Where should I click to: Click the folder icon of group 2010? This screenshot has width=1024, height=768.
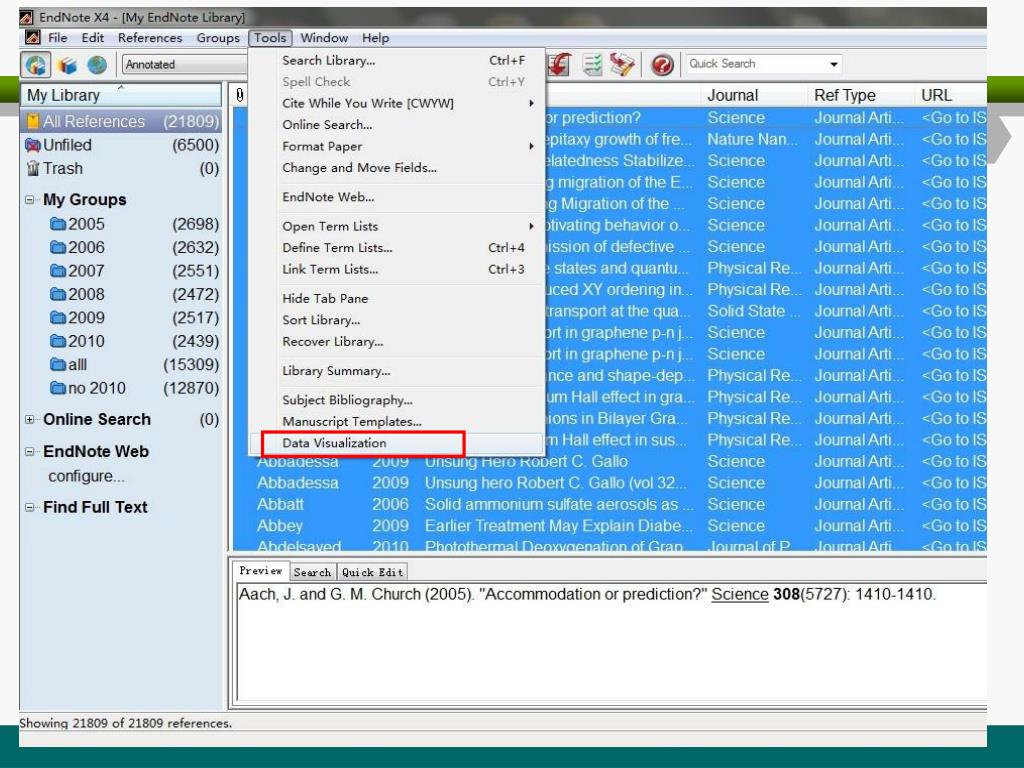click(x=58, y=342)
